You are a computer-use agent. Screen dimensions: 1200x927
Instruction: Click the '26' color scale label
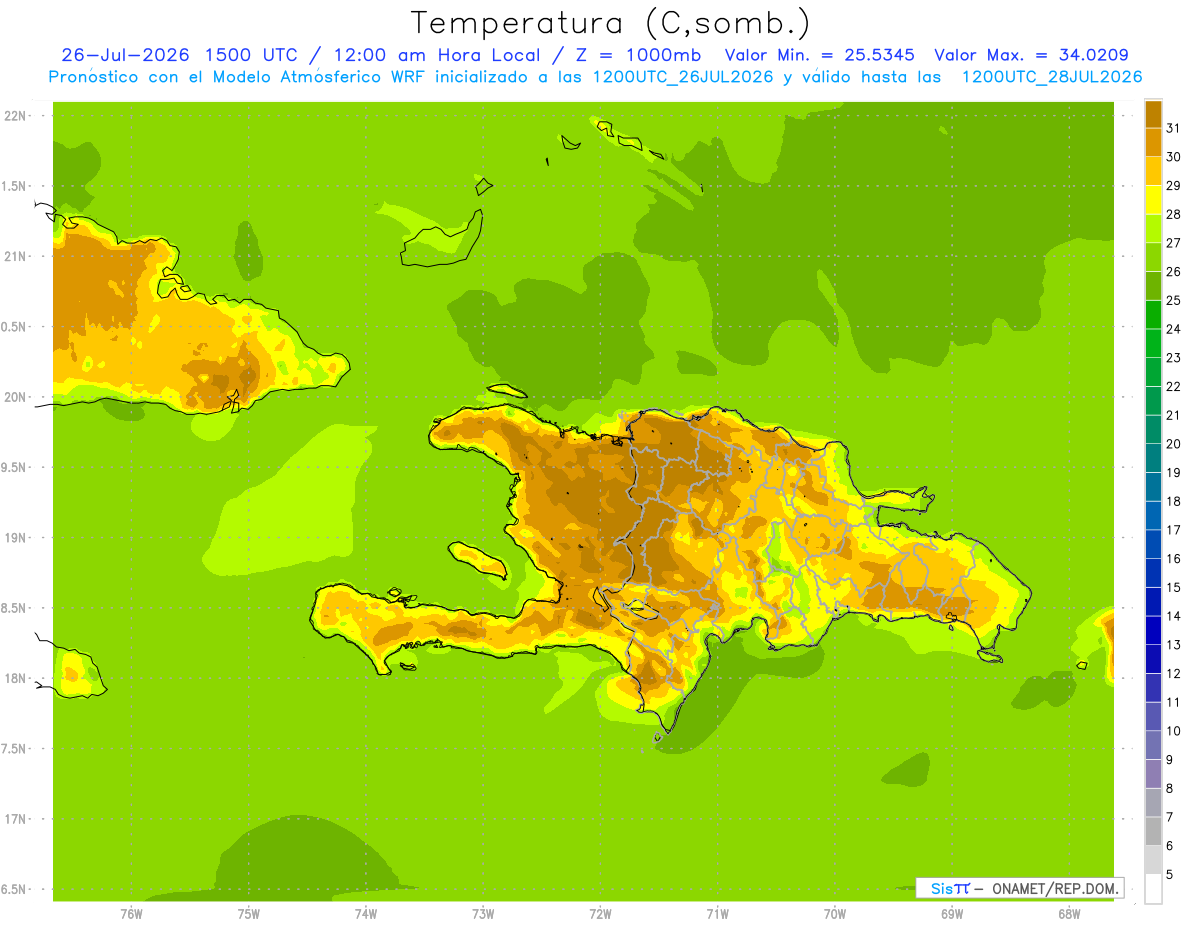point(1173,272)
